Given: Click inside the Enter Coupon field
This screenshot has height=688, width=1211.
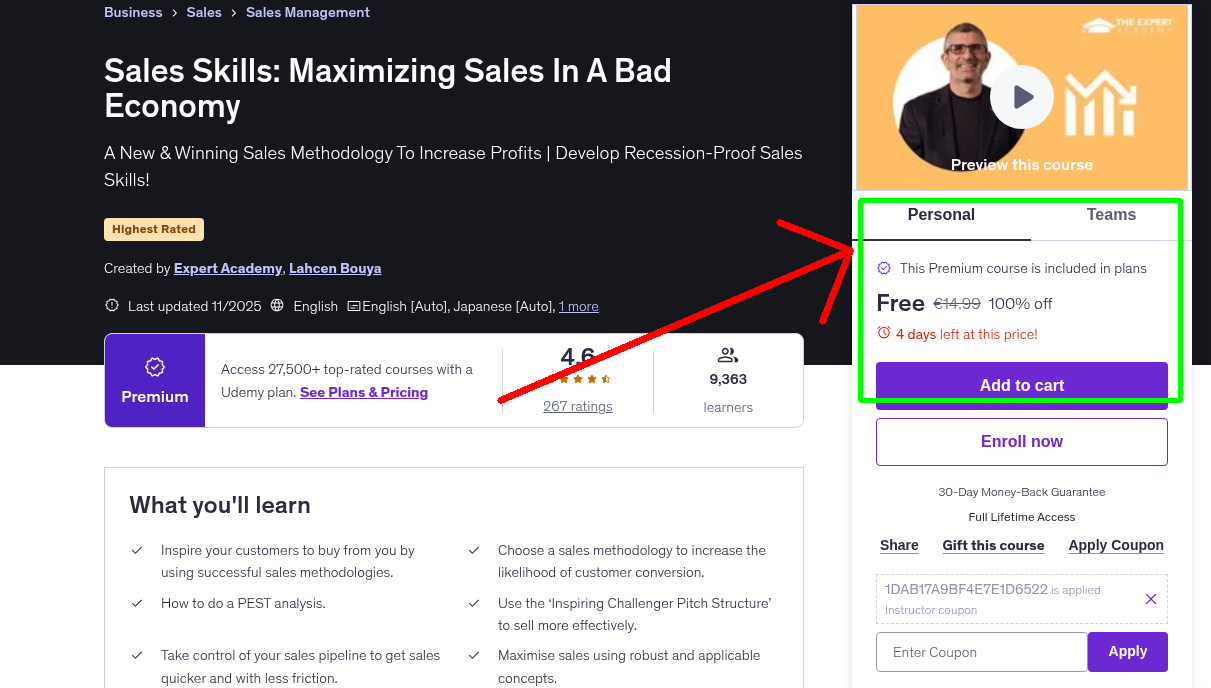Looking at the screenshot, I should 980,651.
